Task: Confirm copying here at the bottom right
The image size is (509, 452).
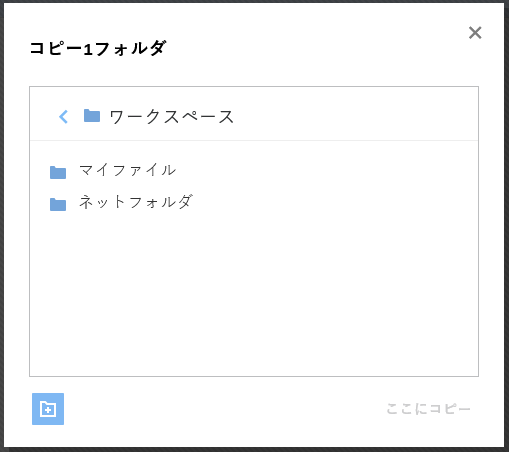Action: click(x=428, y=409)
